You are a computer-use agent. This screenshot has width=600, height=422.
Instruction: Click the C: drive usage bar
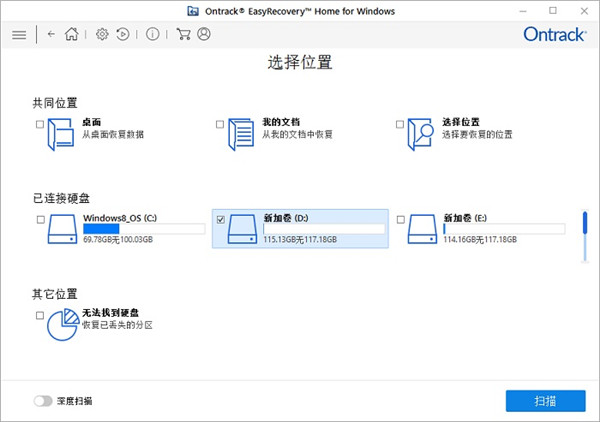pyautogui.click(x=144, y=229)
